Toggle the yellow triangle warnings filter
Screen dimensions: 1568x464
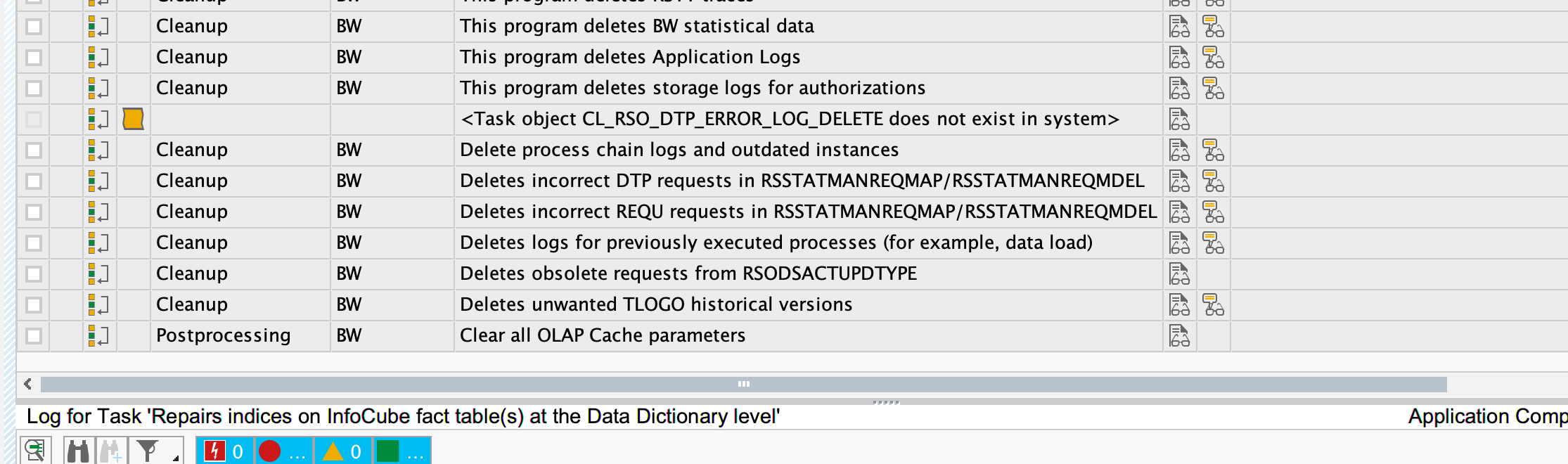coord(342,451)
